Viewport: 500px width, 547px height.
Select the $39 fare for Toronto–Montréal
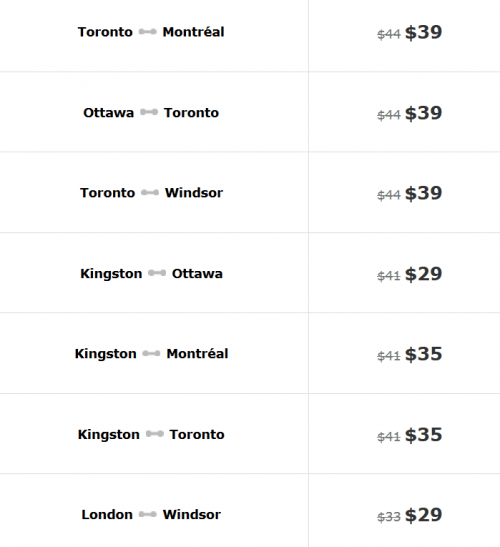423,32
